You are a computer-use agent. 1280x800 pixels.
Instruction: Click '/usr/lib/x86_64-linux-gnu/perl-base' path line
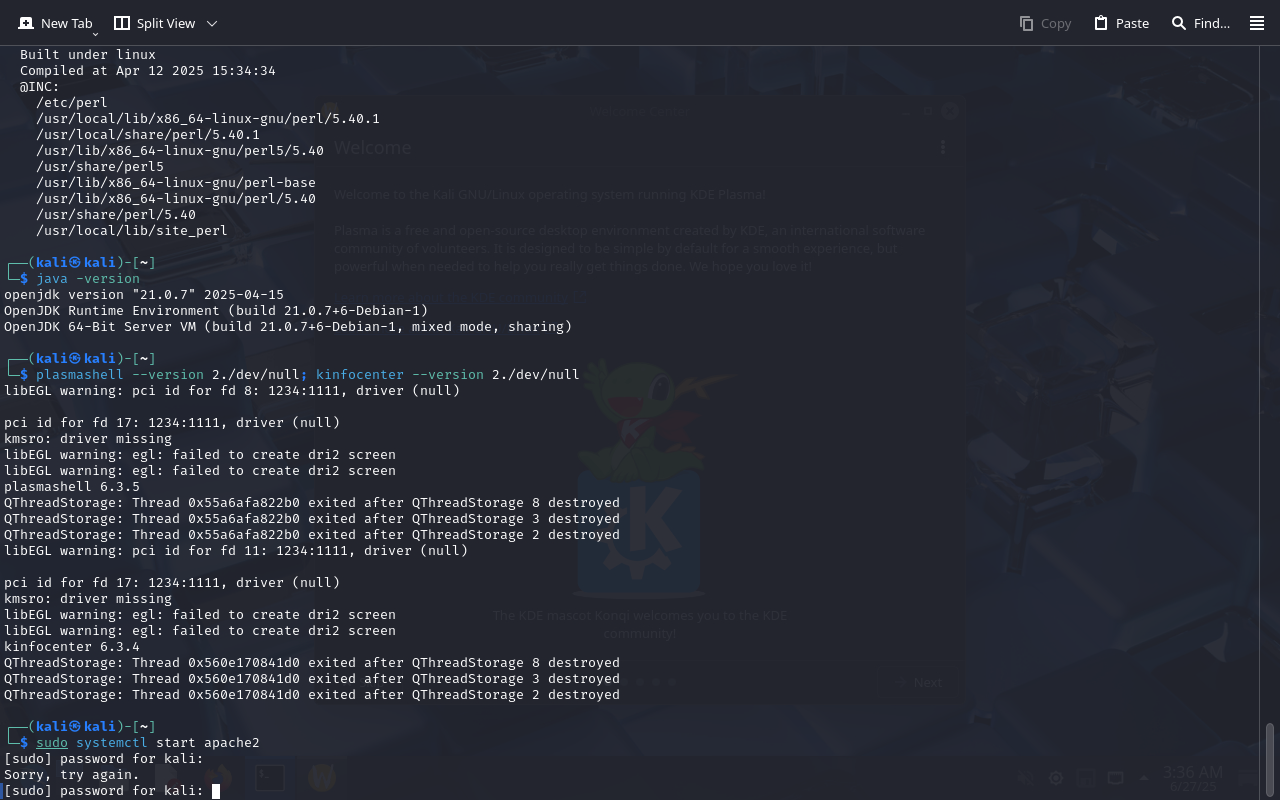176,182
